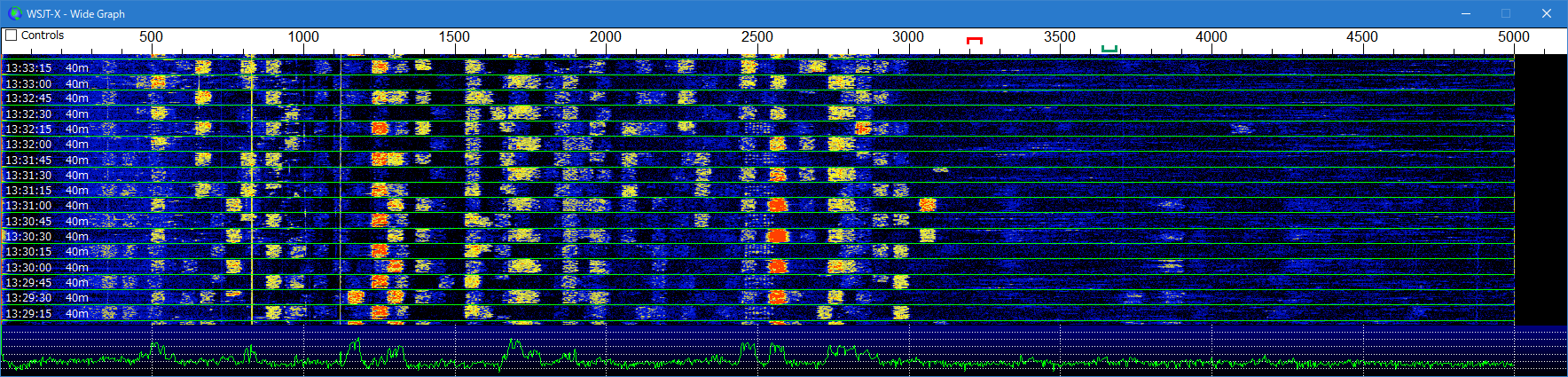Click the 13:33:15 40m waterfall timestamp

46,67
